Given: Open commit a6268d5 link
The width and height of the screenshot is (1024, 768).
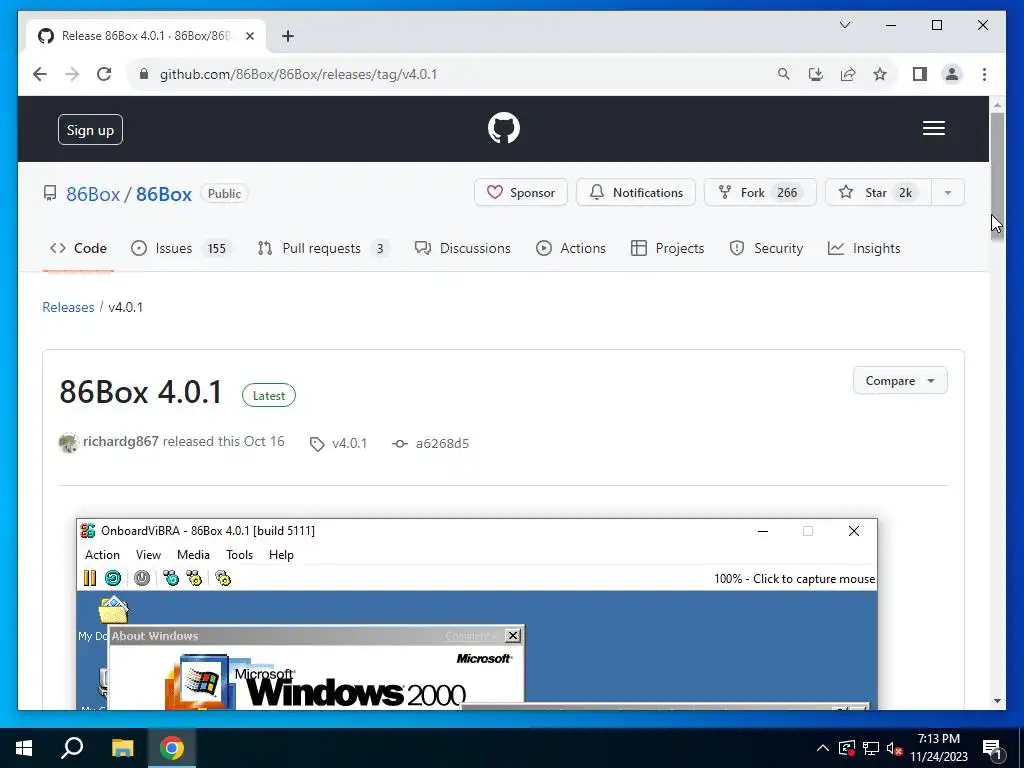Looking at the screenshot, I should coord(431,443).
